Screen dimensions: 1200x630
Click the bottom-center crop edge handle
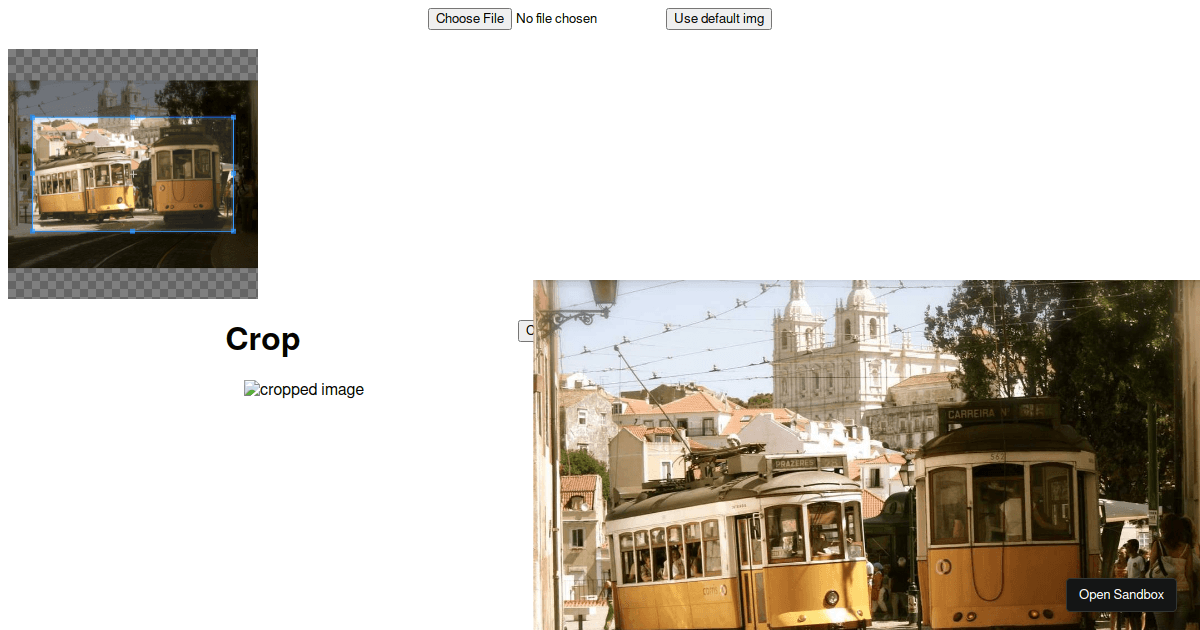[133, 230]
